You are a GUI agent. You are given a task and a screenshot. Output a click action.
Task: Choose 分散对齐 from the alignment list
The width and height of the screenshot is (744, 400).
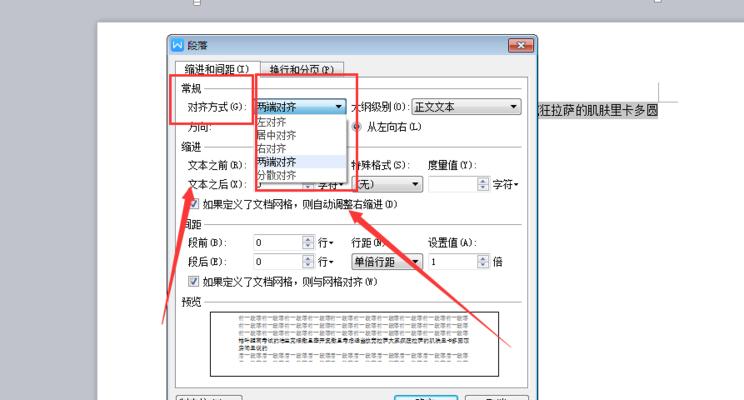point(301,175)
